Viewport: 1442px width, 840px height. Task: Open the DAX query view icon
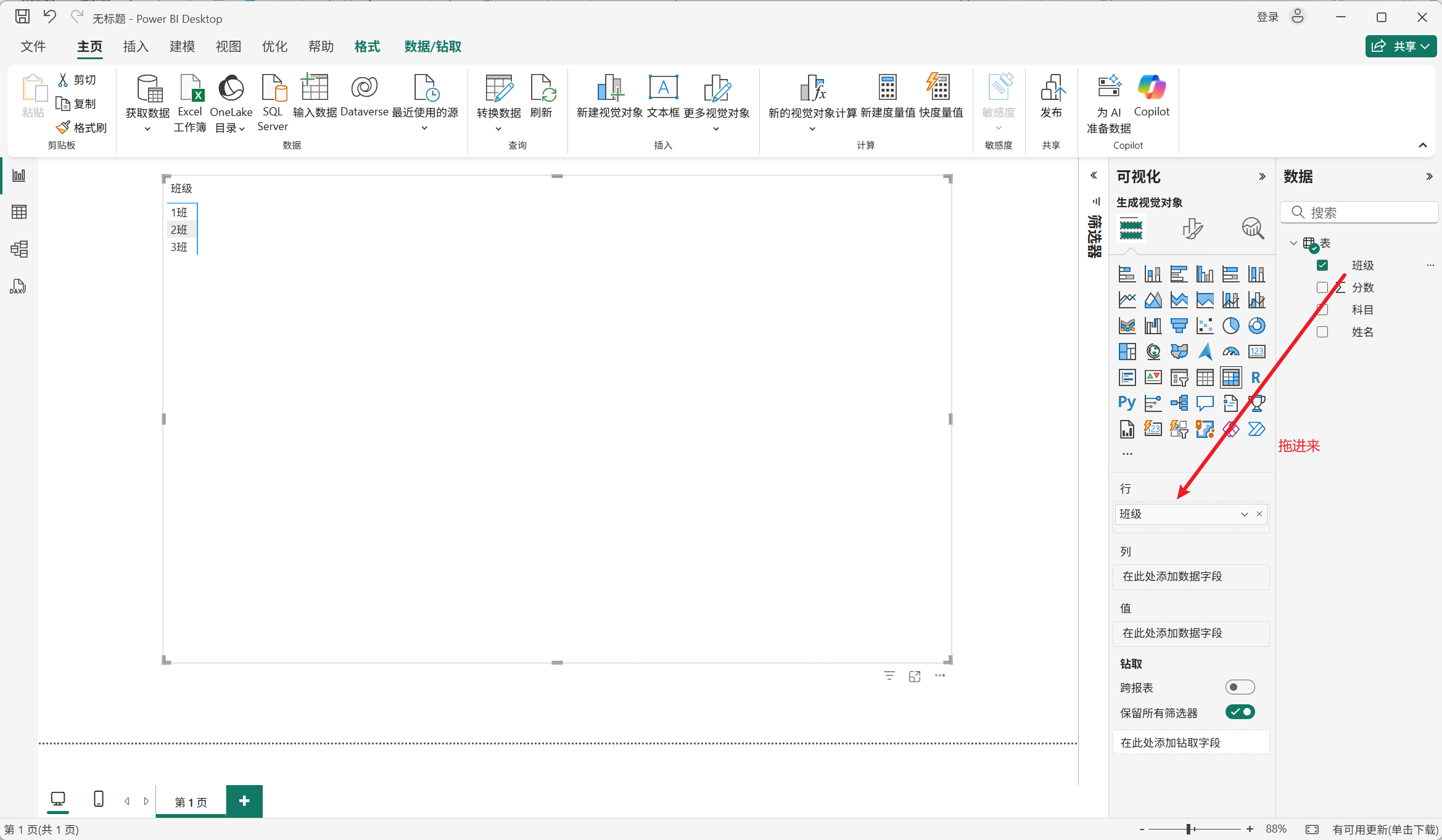[18, 286]
